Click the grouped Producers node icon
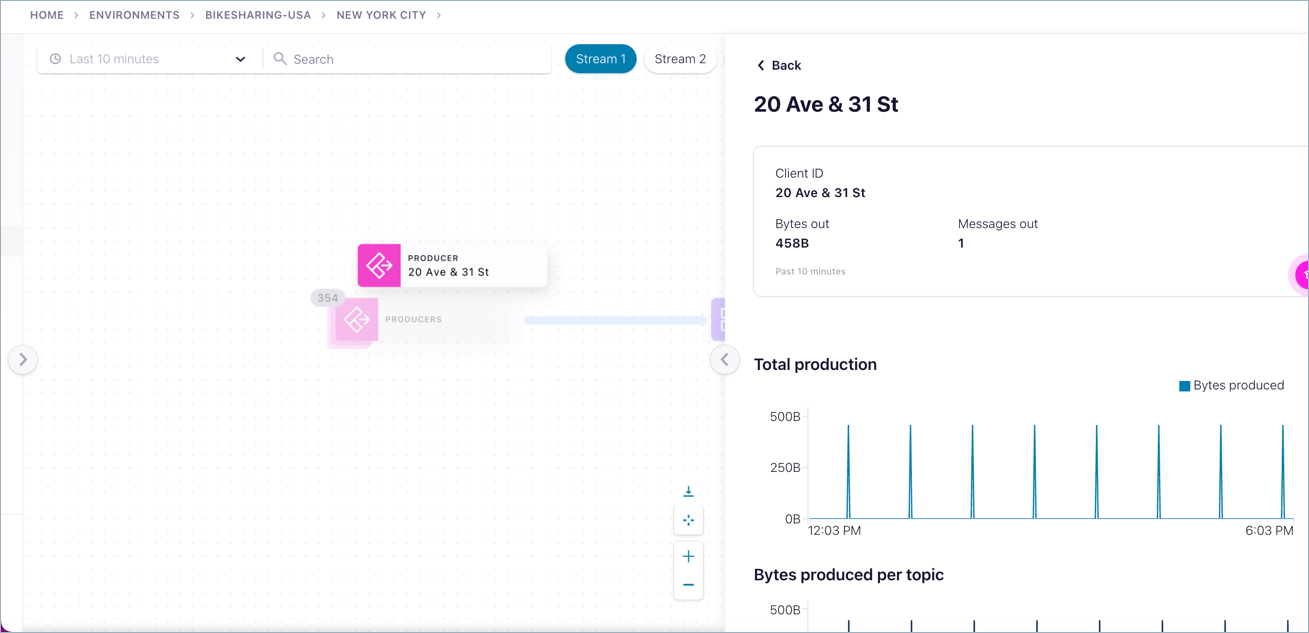The image size is (1309, 633). pos(356,320)
